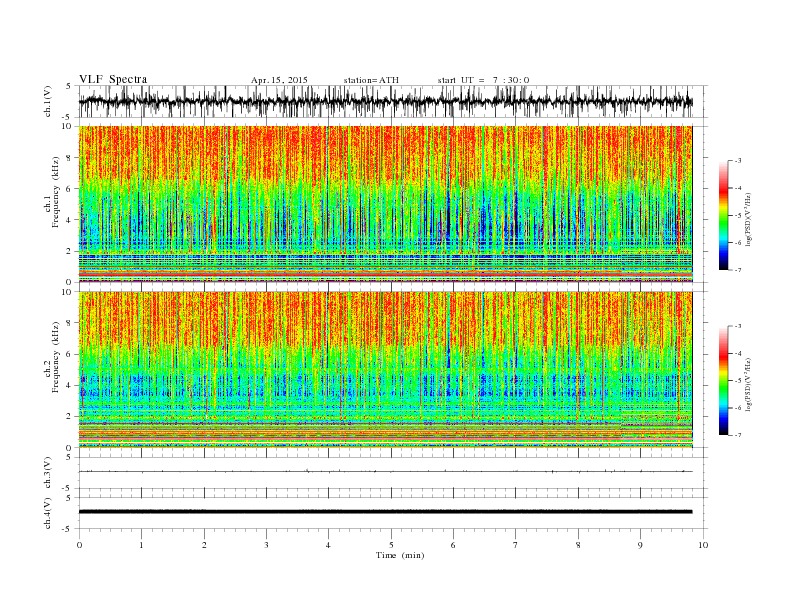This screenshot has height=612, width=792.
Task: Click the "-4" label on ch.2 color bar
Action: [738, 353]
